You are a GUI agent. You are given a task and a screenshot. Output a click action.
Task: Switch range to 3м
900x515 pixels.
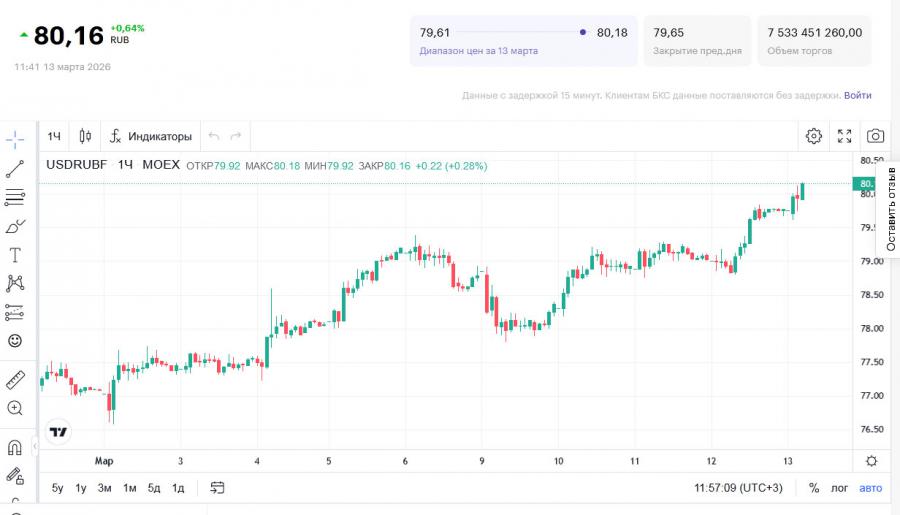[x=104, y=488]
